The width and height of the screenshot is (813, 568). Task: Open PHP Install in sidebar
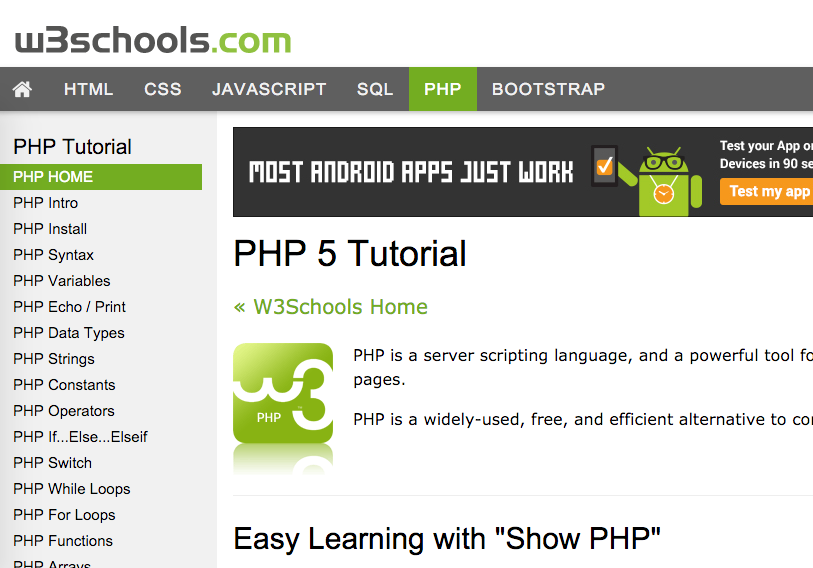tap(50, 229)
